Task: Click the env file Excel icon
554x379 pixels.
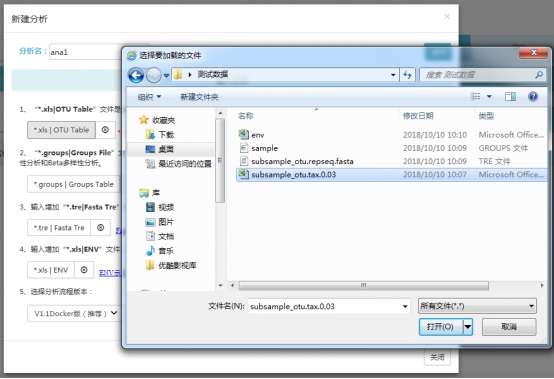Action: 243,135
